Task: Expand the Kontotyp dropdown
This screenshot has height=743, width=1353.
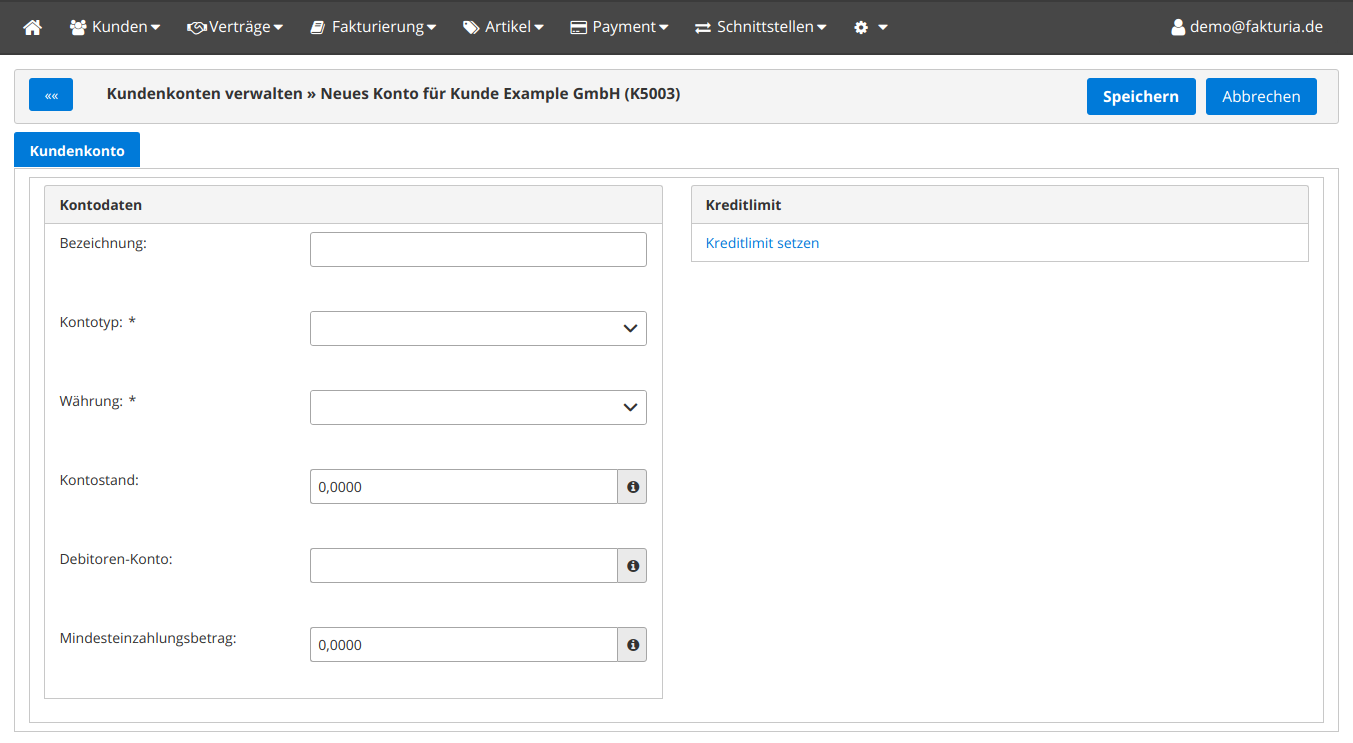Action: pyautogui.click(x=478, y=329)
